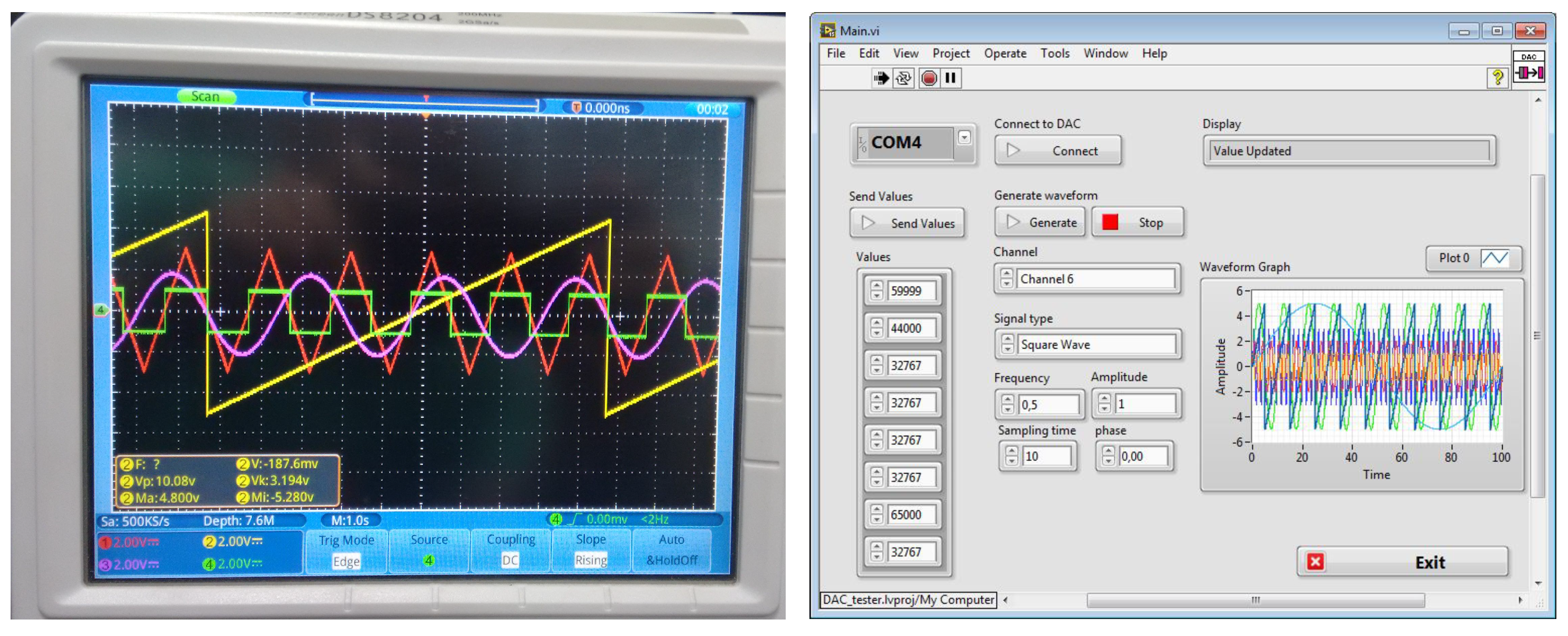This screenshot has width=1568, height=636.
Task: Click the horizontal scrollbar at window bottom
Action: click(1255, 601)
